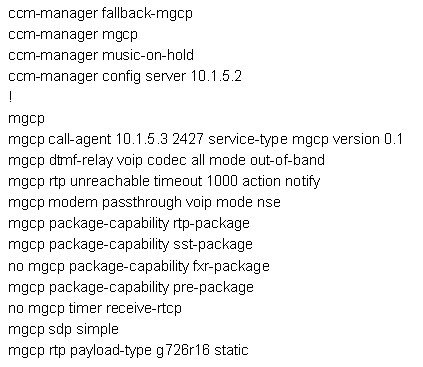Click the standalone 'mgcp' line
423x367 pixels.
click(x=26, y=119)
